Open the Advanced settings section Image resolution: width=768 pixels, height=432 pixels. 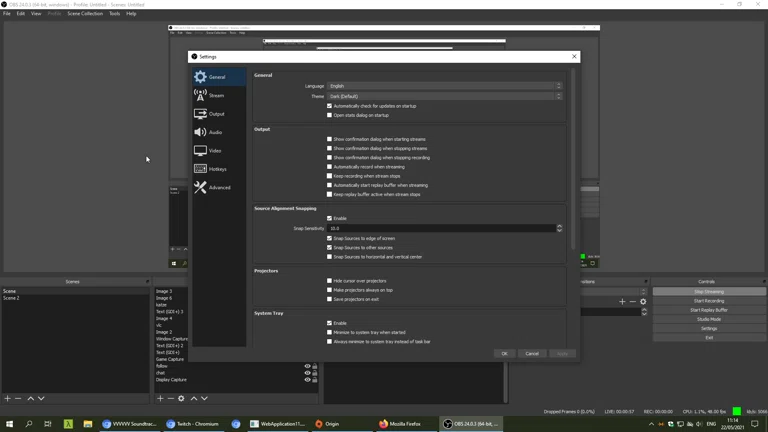(x=219, y=188)
